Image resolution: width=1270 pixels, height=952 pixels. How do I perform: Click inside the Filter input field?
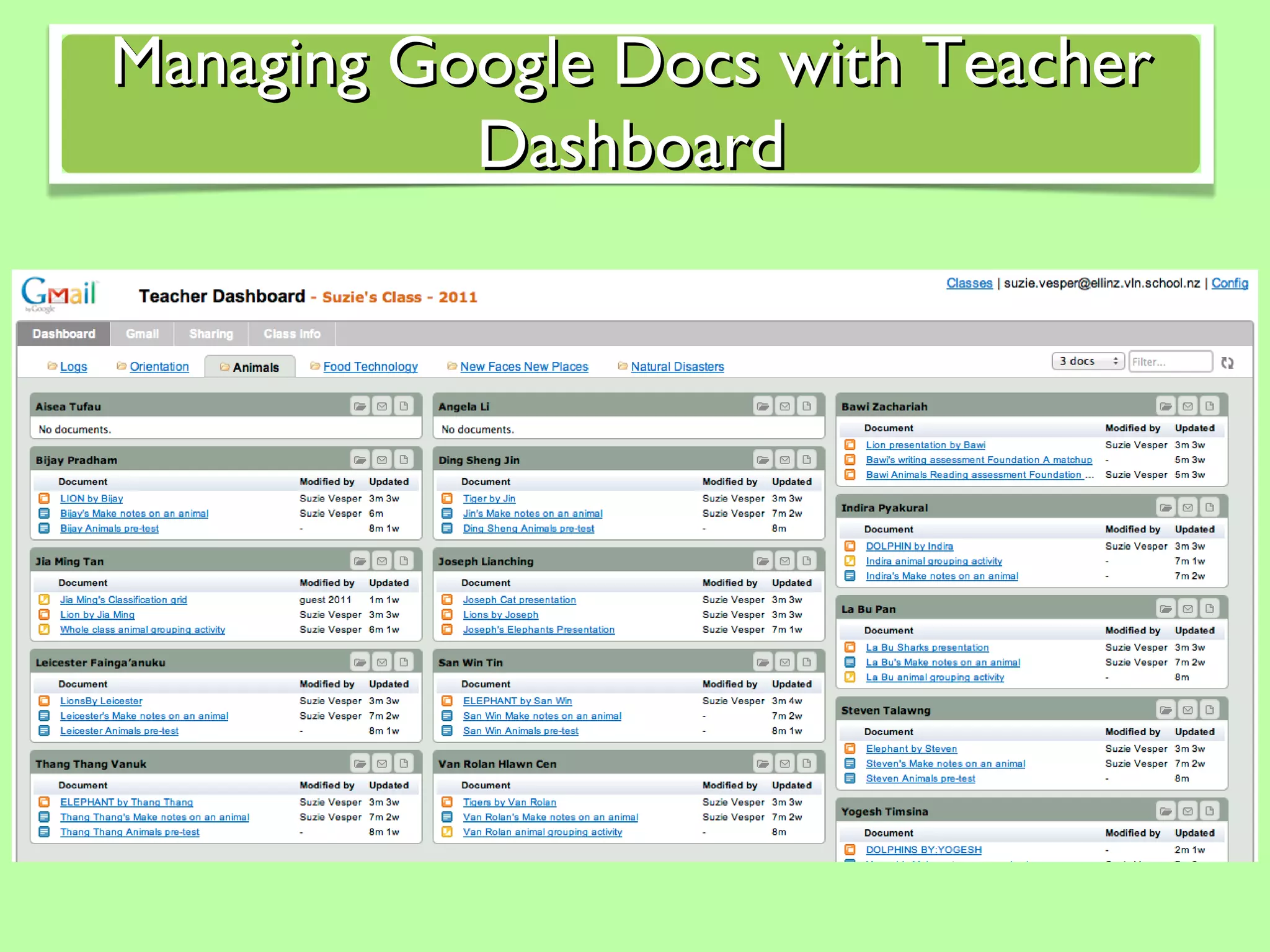tap(1170, 361)
